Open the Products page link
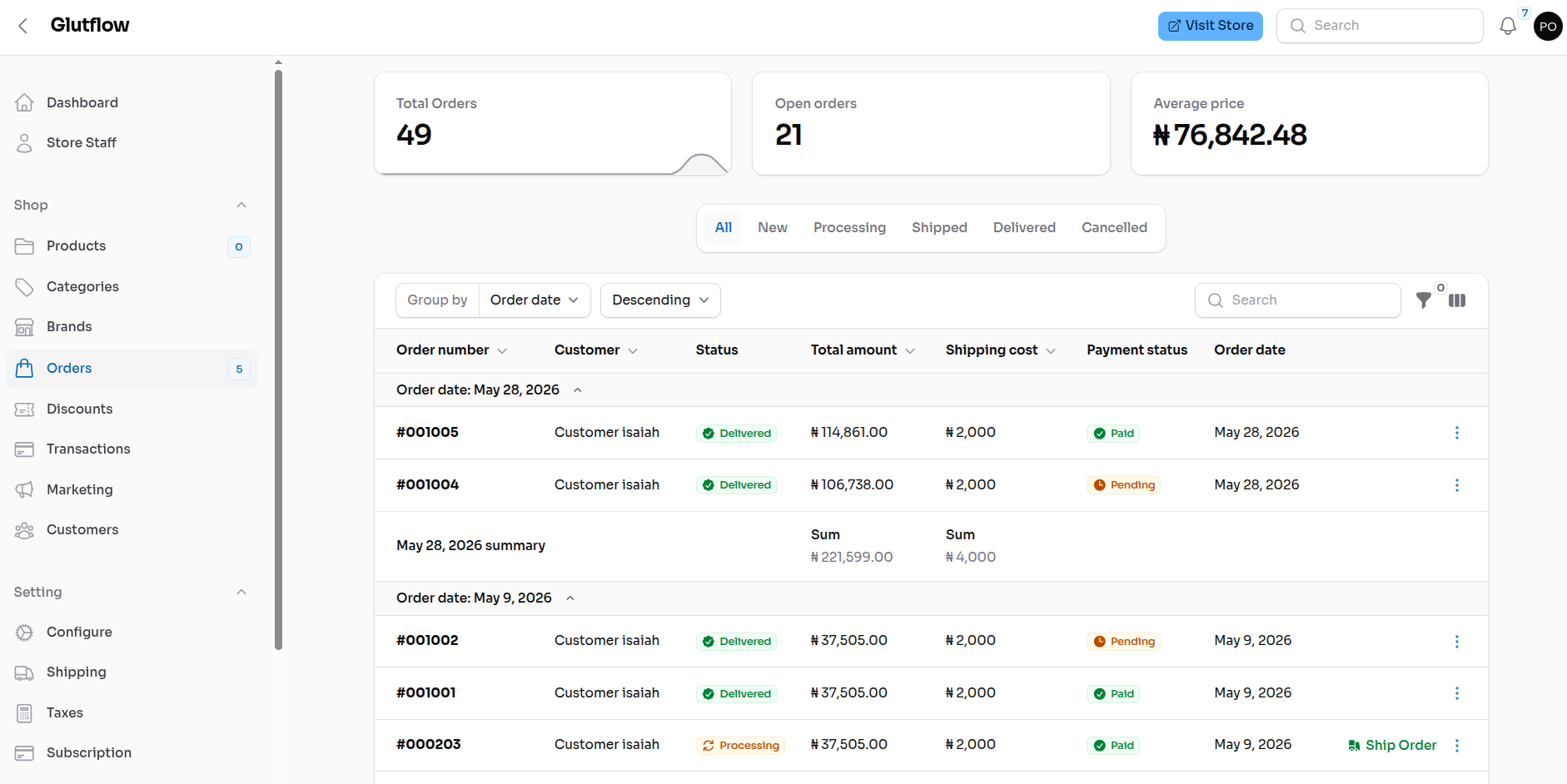This screenshot has width=1567, height=784. pos(77,246)
